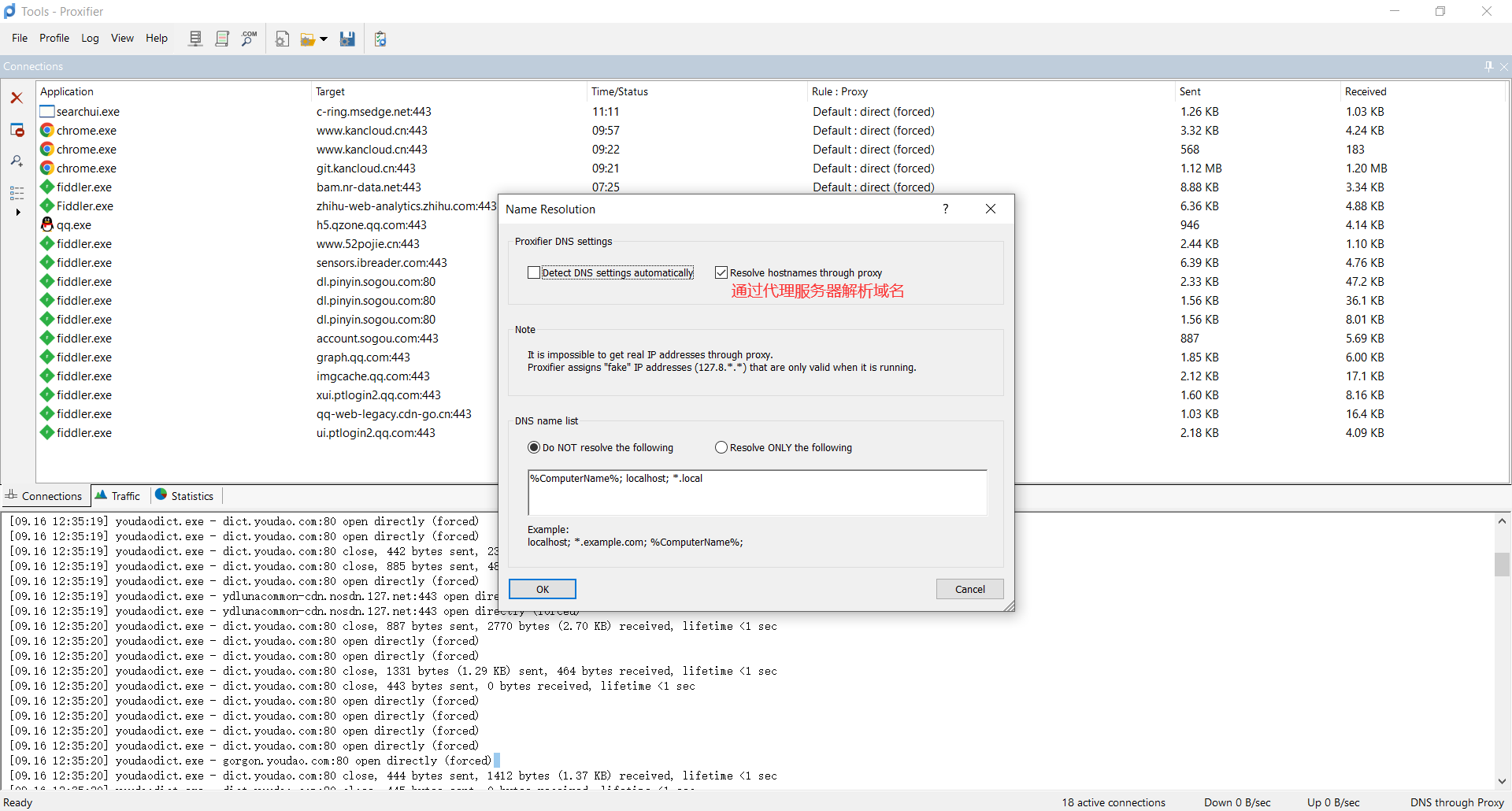Close the Connections panel with its X

1504,66
